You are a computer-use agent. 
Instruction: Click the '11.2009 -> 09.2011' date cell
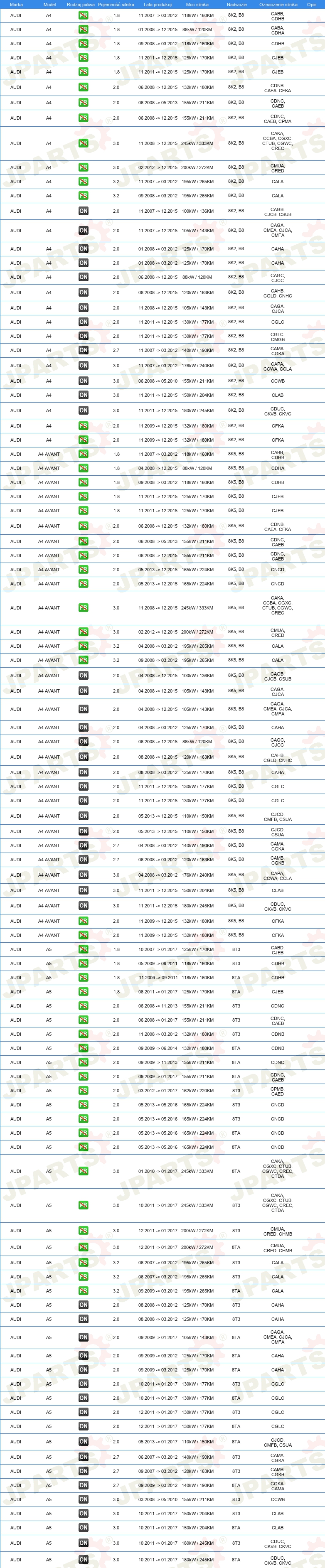point(158,978)
